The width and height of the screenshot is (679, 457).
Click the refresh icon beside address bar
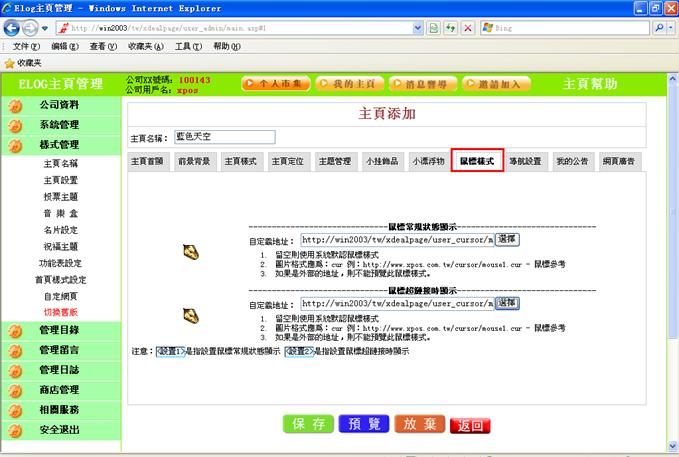pyautogui.click(x=436, y=28)
